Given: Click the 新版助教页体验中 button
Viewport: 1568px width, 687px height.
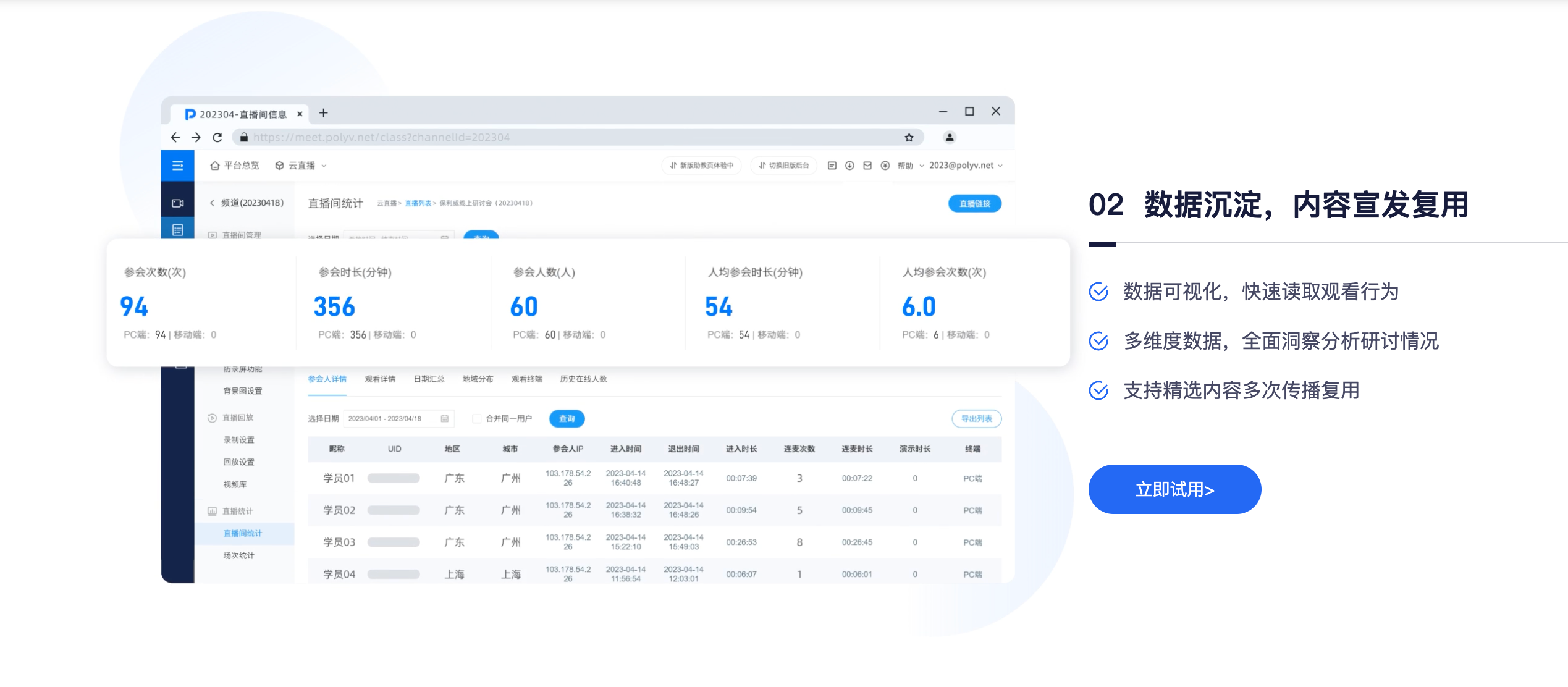Looking at the screenshot, I should pyautogui.click(x=701, y=166).
